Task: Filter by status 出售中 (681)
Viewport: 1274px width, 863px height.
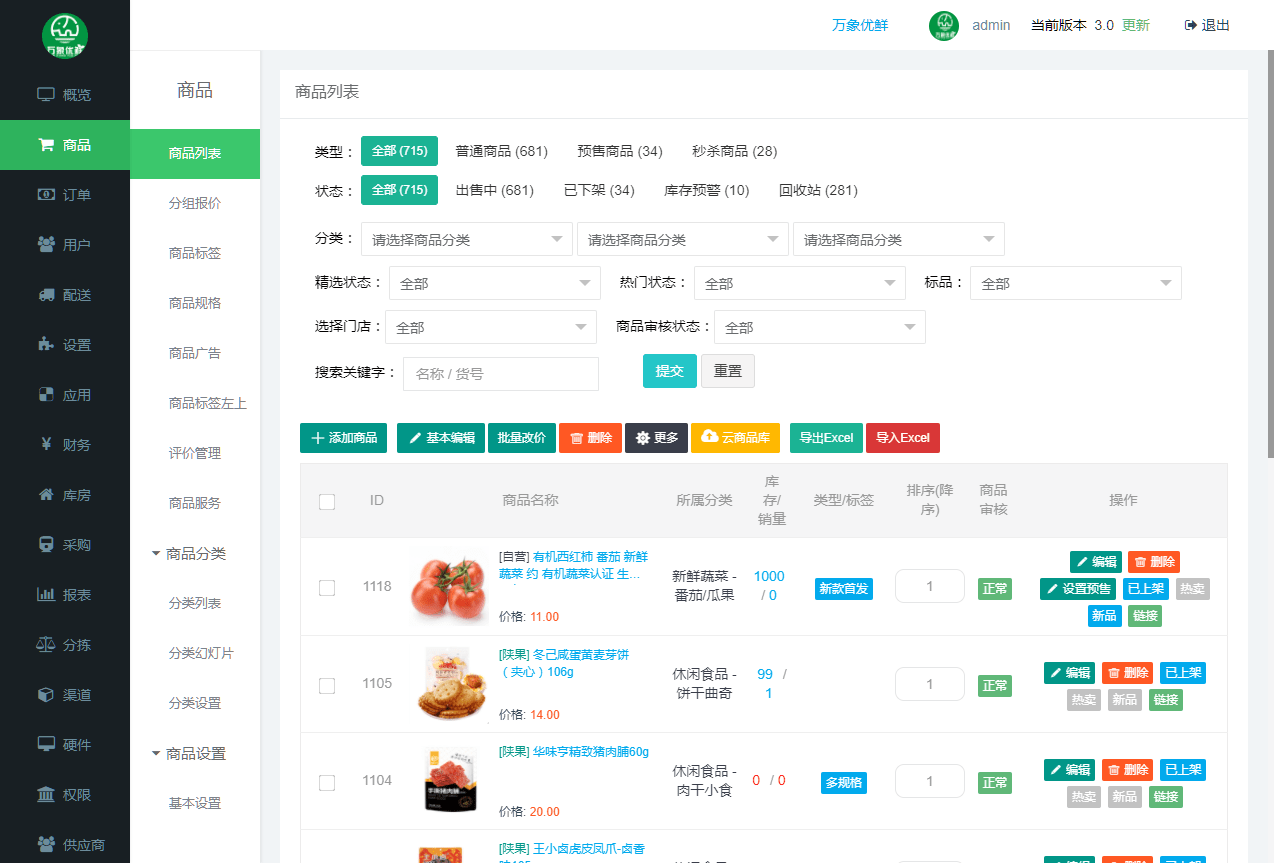Action: [495, 190]
